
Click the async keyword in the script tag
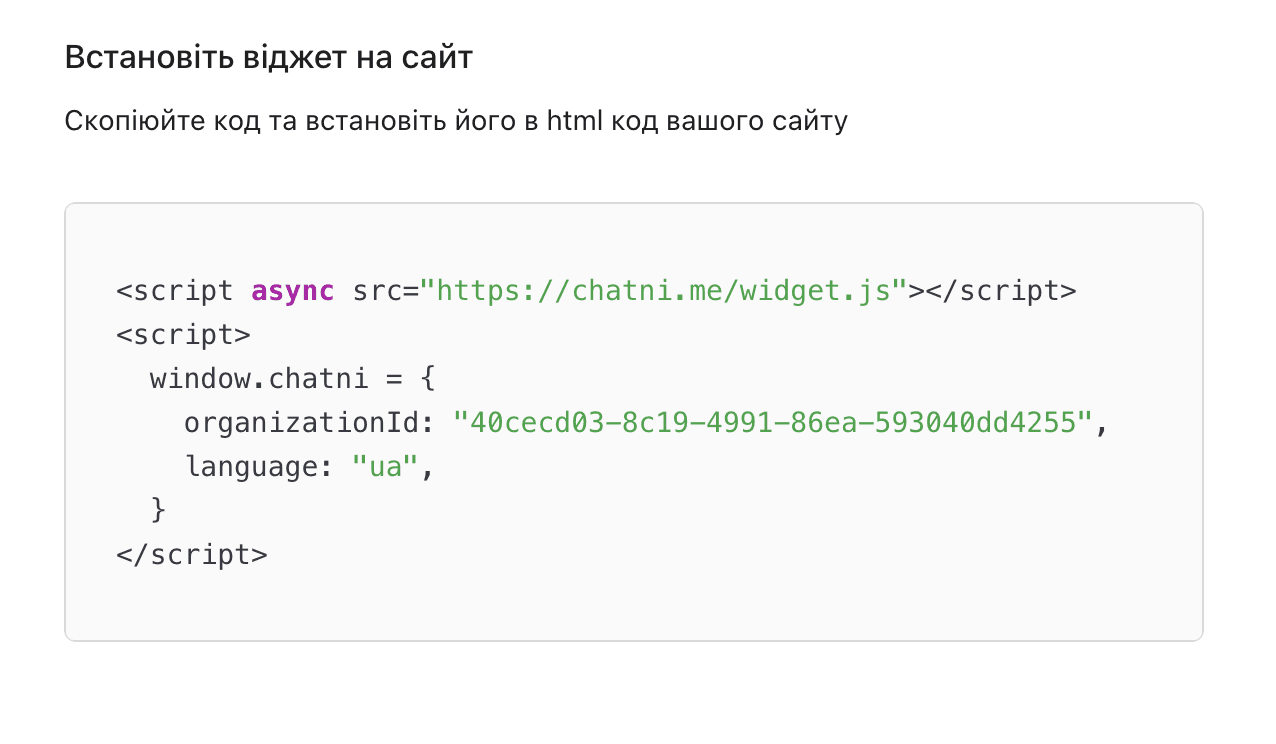tap(293, 291)
